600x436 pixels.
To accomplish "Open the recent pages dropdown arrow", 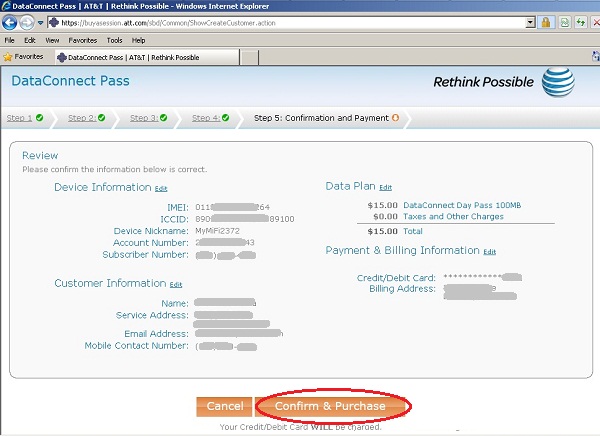I will pyautogui.click(x=40, y=23).
